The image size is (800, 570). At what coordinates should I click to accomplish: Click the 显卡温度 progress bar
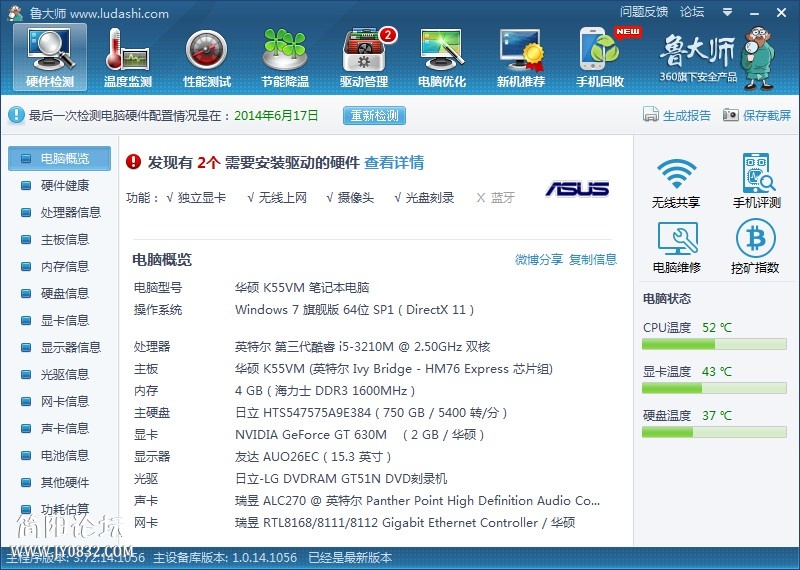tap(714, 388)
